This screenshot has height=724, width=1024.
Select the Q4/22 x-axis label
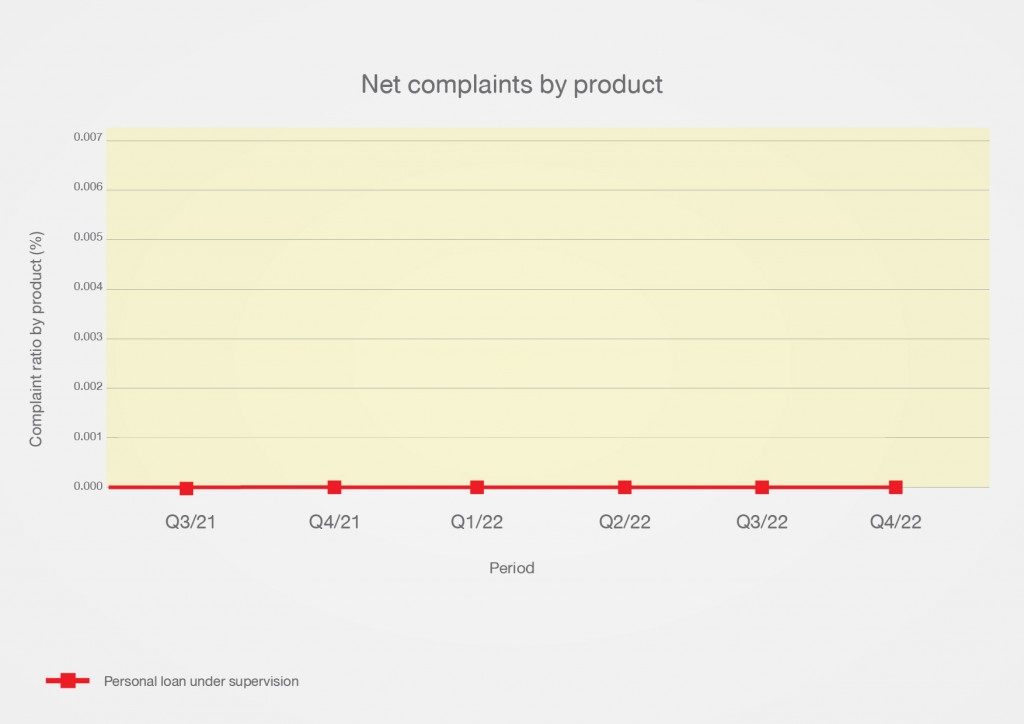click(x=896, y=522)
